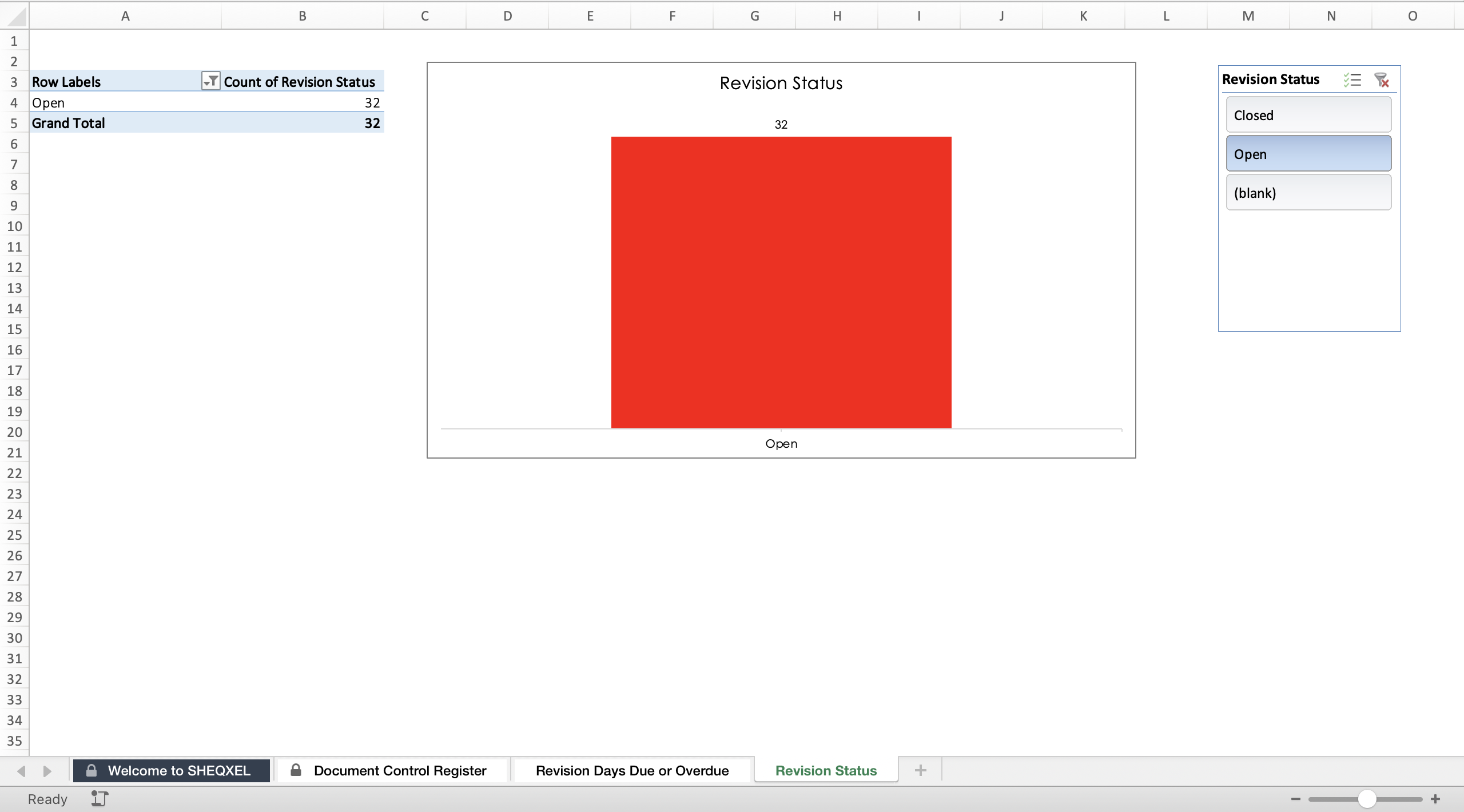Click the accessibility status bar icon
Image resolution: width=1464 pixels, height=812 pixels.
pyautogui.click(x=100, y=799)
